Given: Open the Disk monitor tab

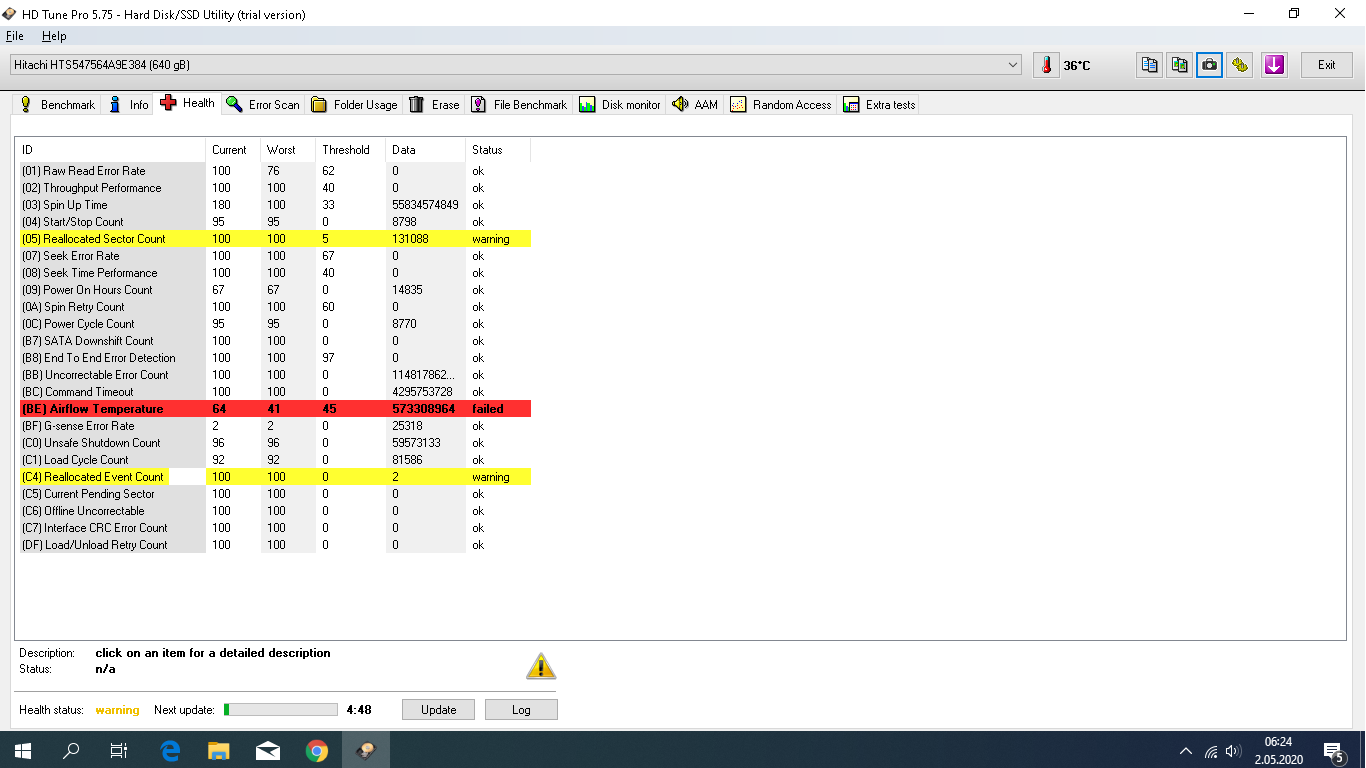Looking at the screenshot, I should 620,104.
